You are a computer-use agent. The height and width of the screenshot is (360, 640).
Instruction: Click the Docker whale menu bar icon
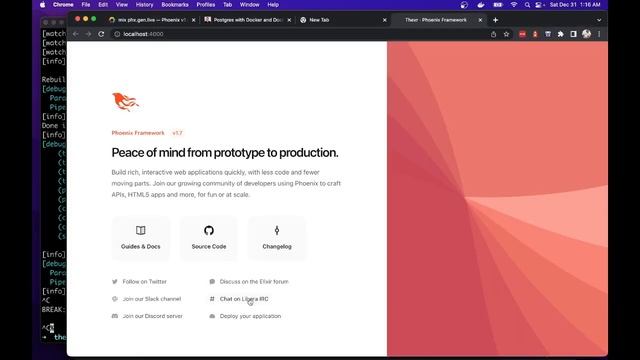[x=481, y=5]
